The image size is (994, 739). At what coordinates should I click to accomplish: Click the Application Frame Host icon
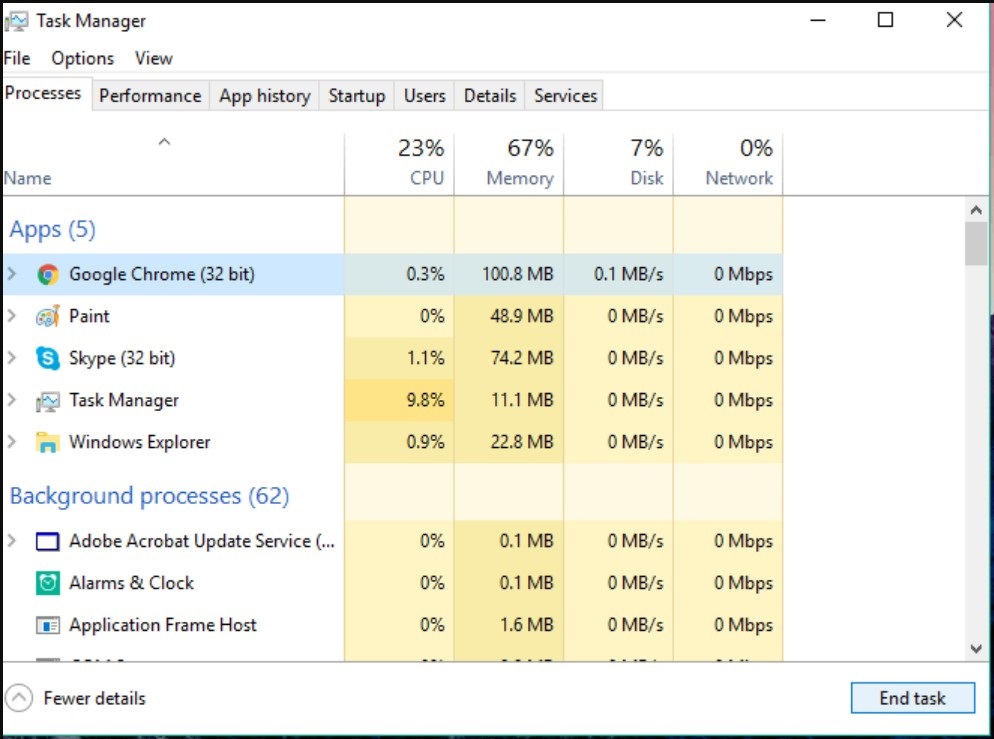48,626
